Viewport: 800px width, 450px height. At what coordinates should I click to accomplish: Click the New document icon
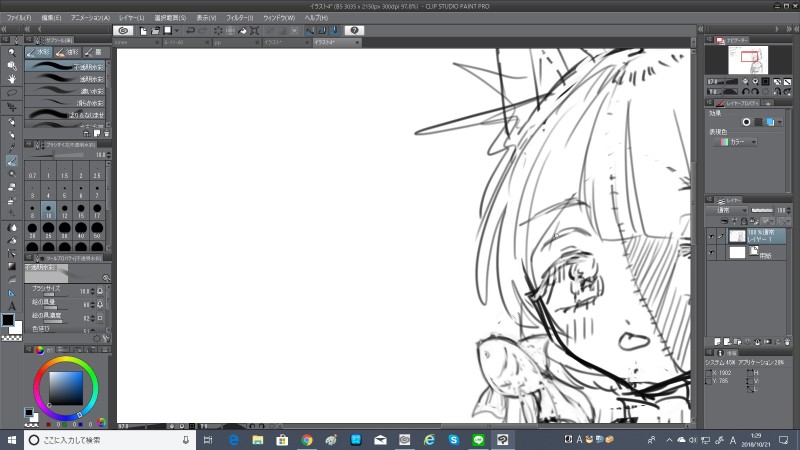[x=143, y=31]
